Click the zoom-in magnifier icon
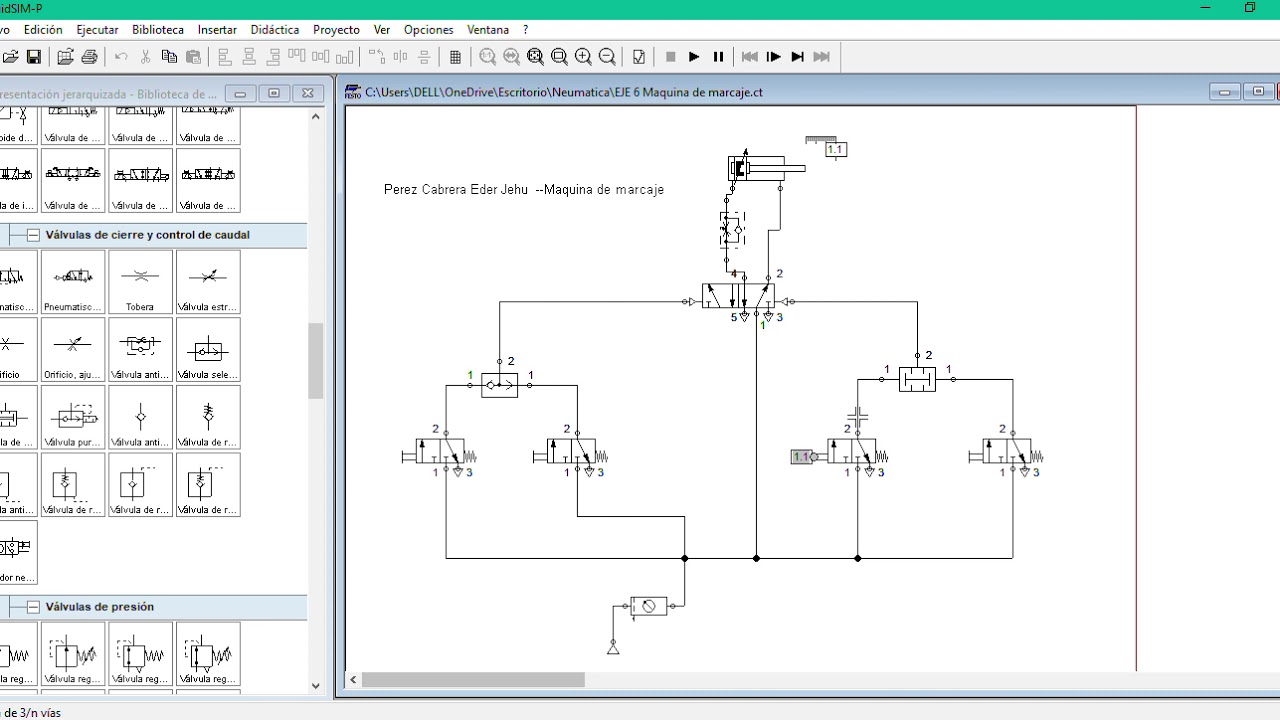This screenshot has width=1280, height=720. (583, 57)
